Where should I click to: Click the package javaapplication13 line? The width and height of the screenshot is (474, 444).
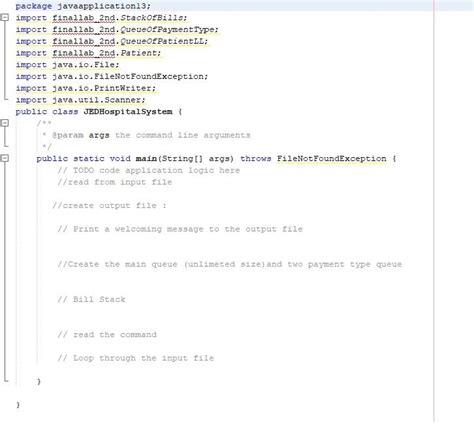pyautogui.click(x=83, y=6)
